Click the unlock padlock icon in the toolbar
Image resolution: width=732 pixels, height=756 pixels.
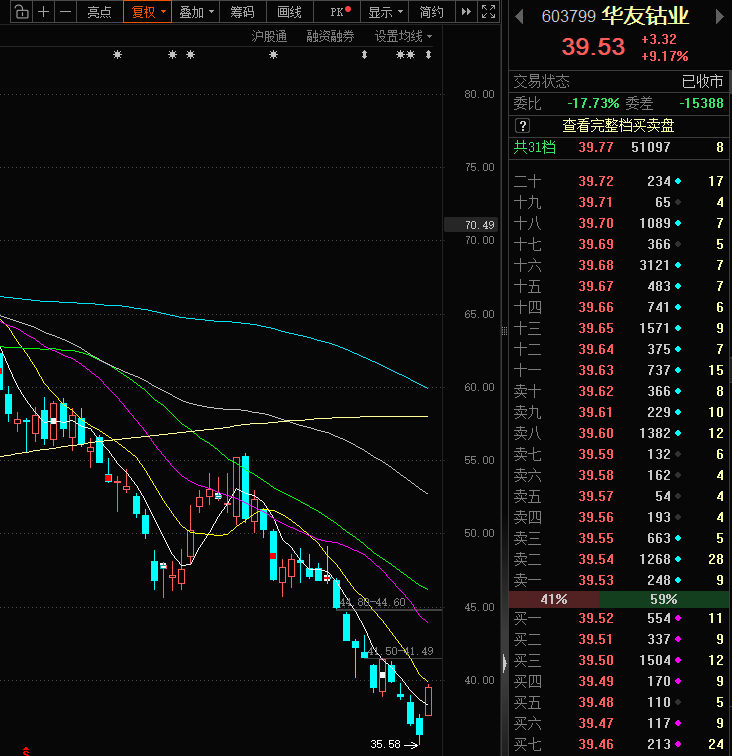[x=21, y=12]
